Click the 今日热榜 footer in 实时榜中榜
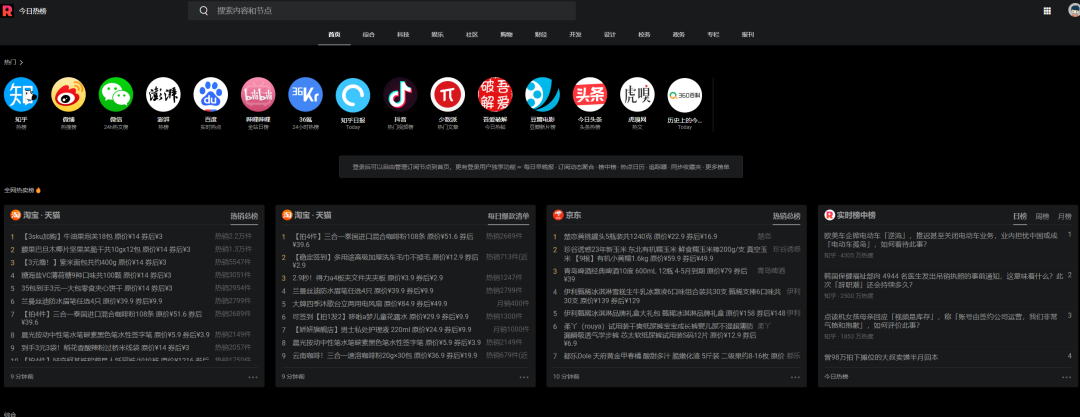This screenshot has width=1080, height=417. tap(836, 377)
